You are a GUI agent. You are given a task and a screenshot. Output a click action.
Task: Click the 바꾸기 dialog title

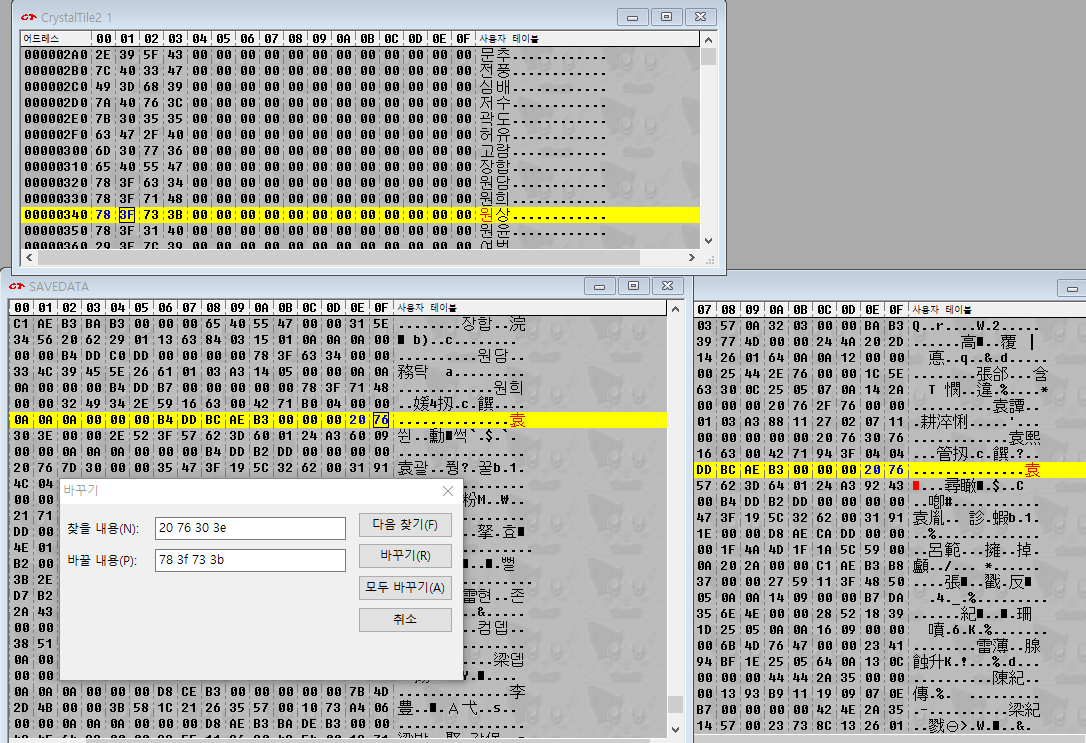coord(81,490)
